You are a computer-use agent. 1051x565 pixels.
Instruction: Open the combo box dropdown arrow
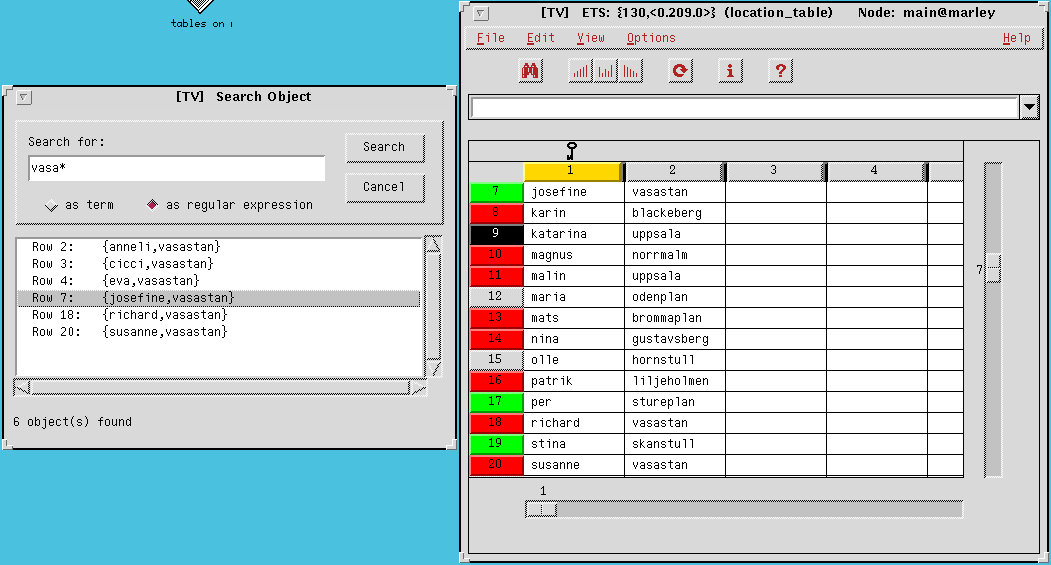click(1029, 107)
